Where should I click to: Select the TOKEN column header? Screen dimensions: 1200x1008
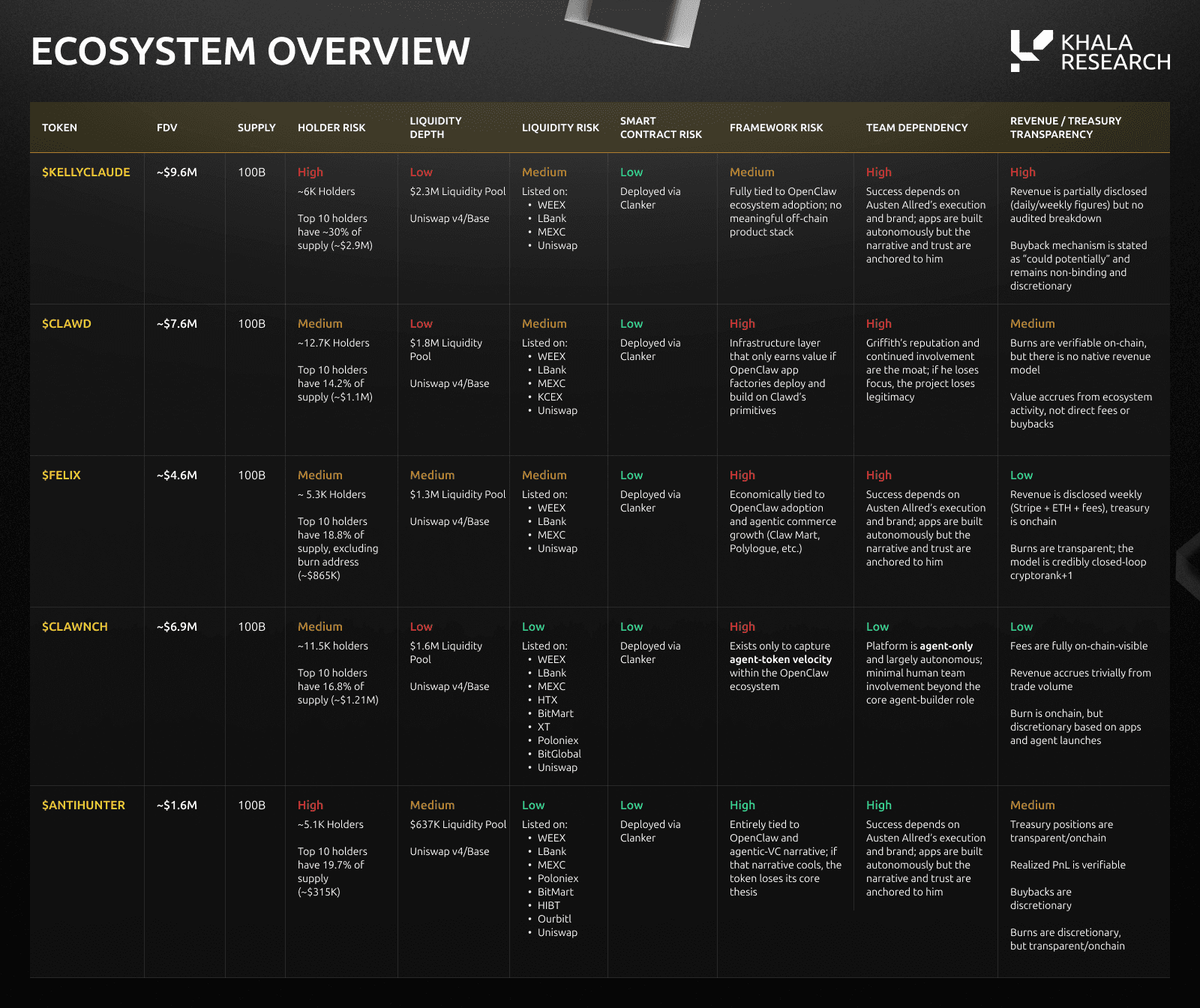coord(59,127)
